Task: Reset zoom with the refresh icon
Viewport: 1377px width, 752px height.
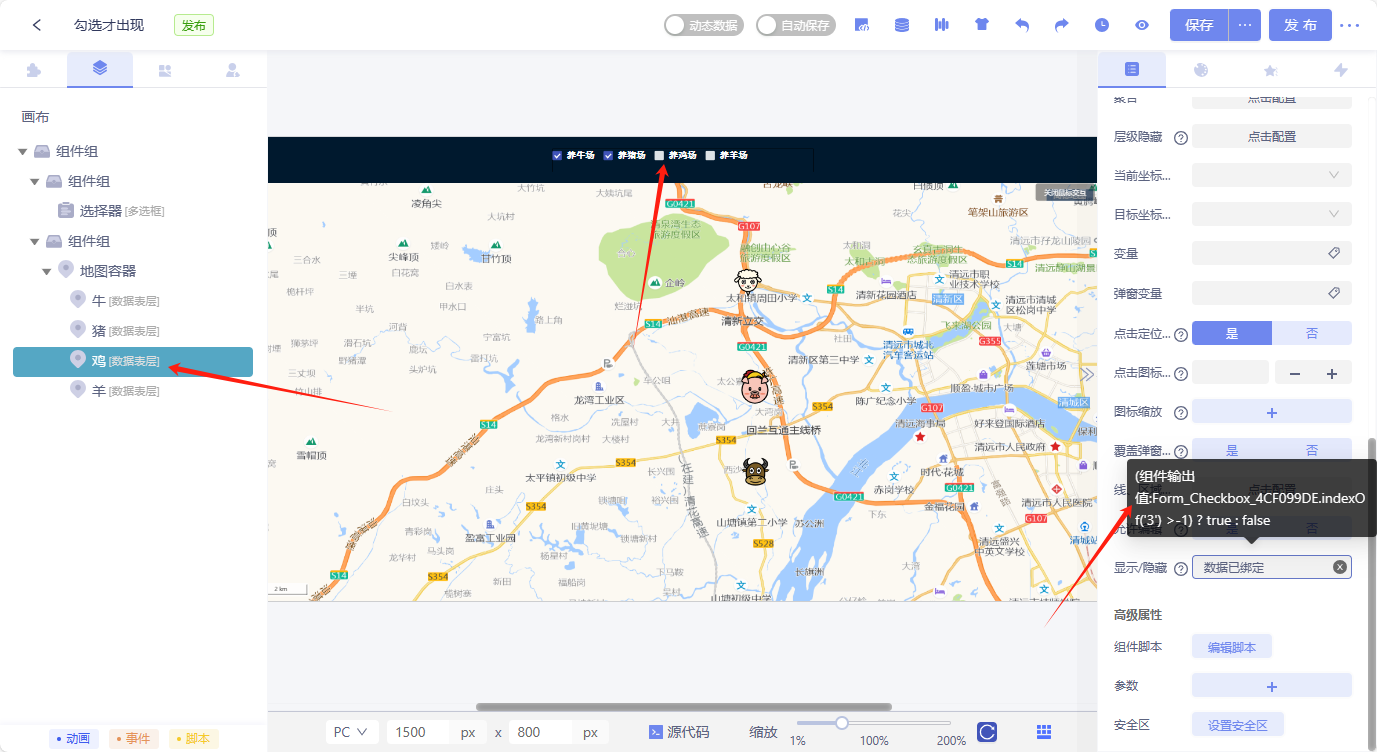Action: coord(987,732)
